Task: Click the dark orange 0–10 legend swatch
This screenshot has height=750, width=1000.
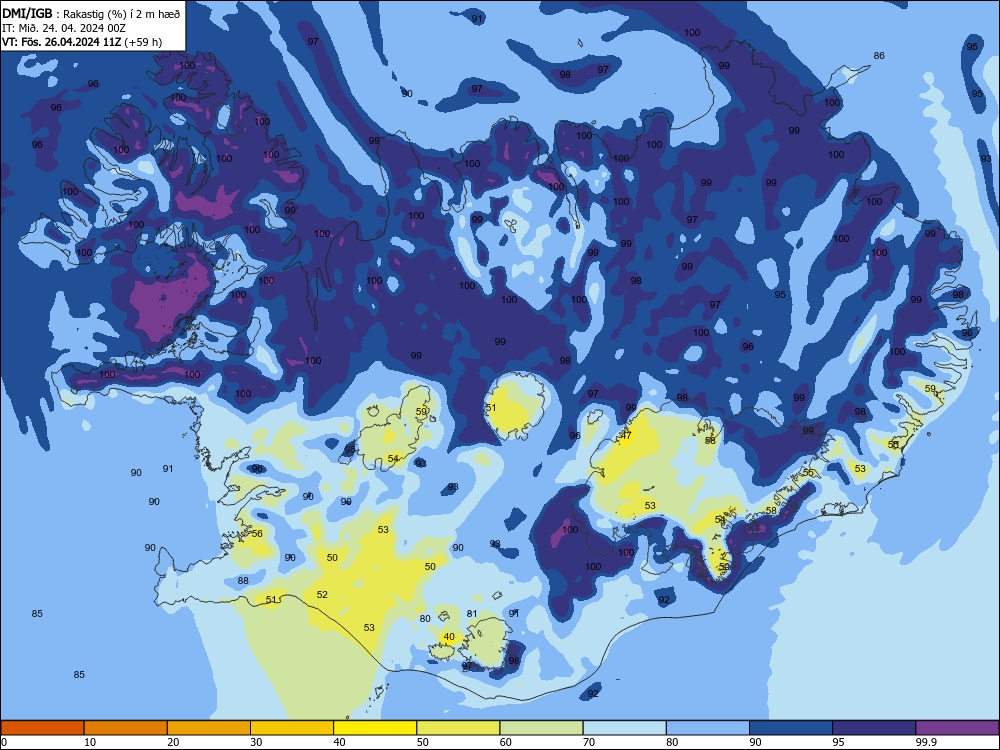Action: click(42, 728)
